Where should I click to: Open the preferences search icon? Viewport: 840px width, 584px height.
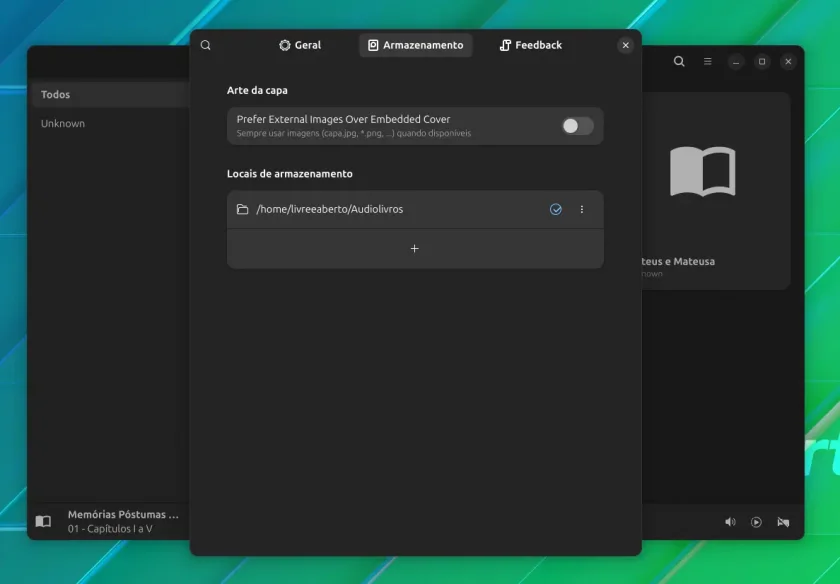pos(206,45)
